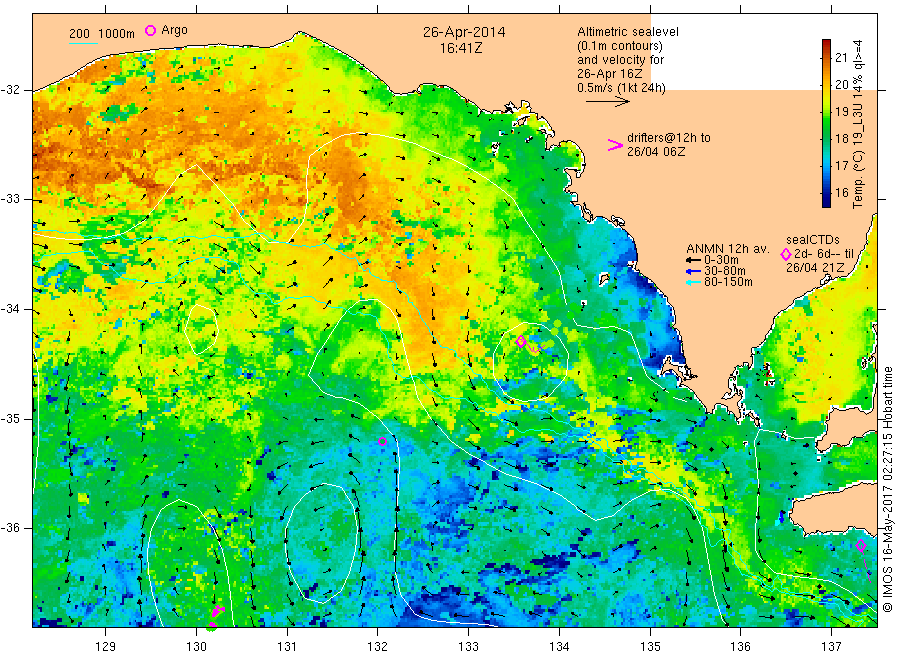Click the '26-Apr-2014' date title

click(464, 32)
